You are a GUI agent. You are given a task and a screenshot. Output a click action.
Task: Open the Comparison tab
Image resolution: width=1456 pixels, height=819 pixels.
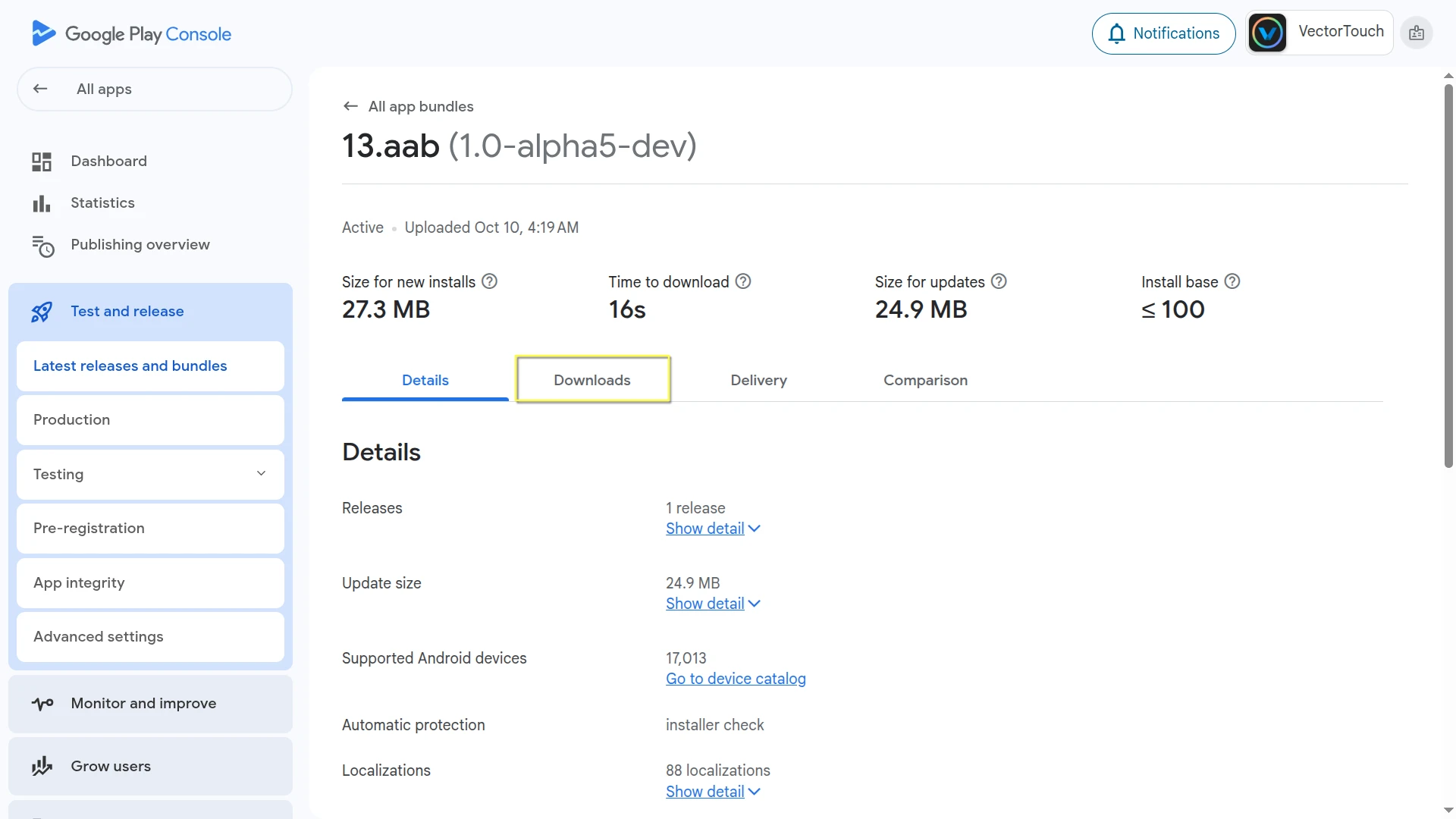925,380
